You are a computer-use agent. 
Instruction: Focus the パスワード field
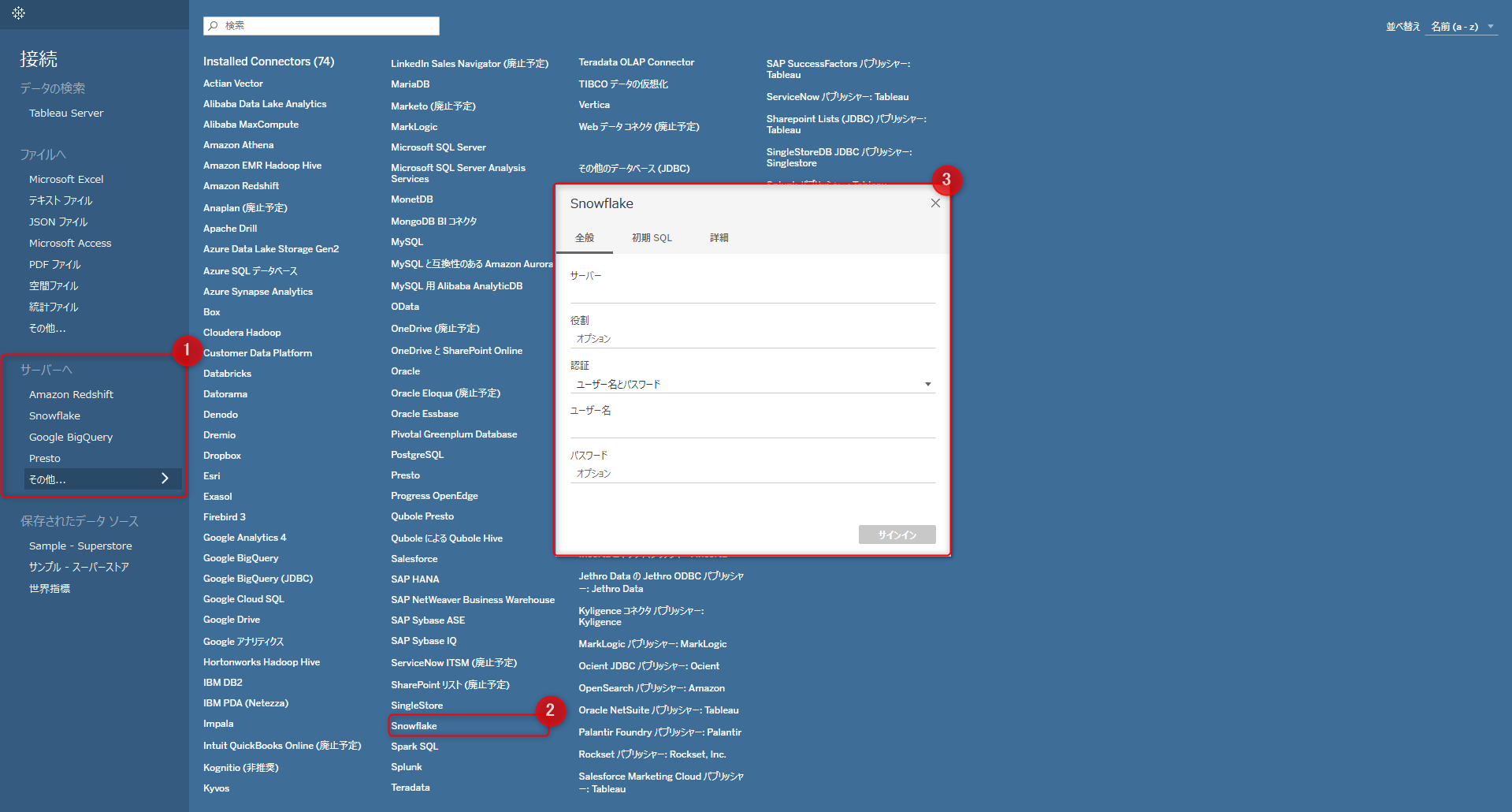(752, 473)
